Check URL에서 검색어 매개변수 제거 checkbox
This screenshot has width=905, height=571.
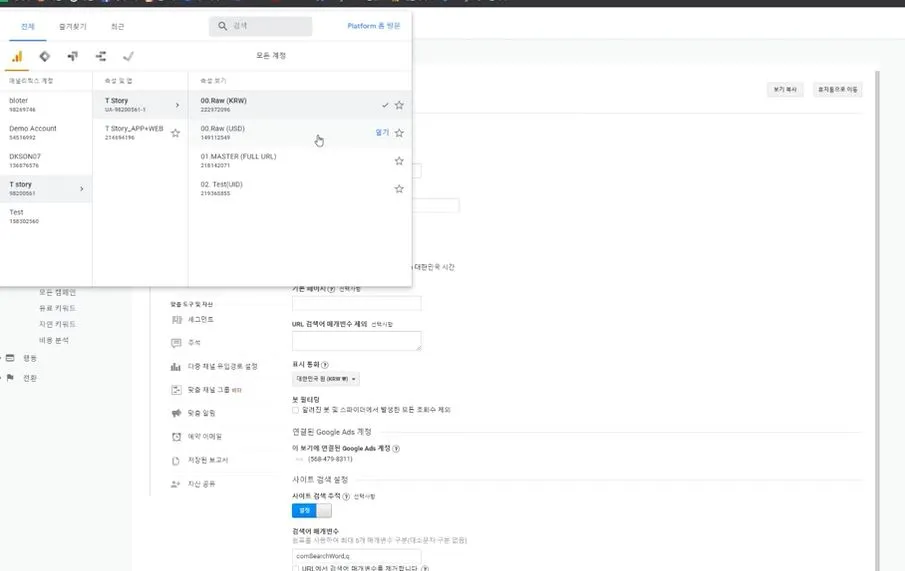point(296,569)
